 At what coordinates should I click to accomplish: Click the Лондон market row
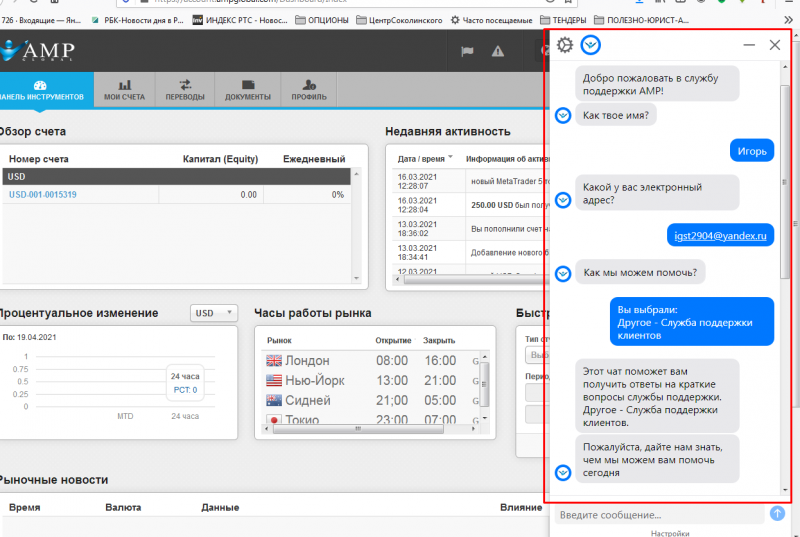372,361
